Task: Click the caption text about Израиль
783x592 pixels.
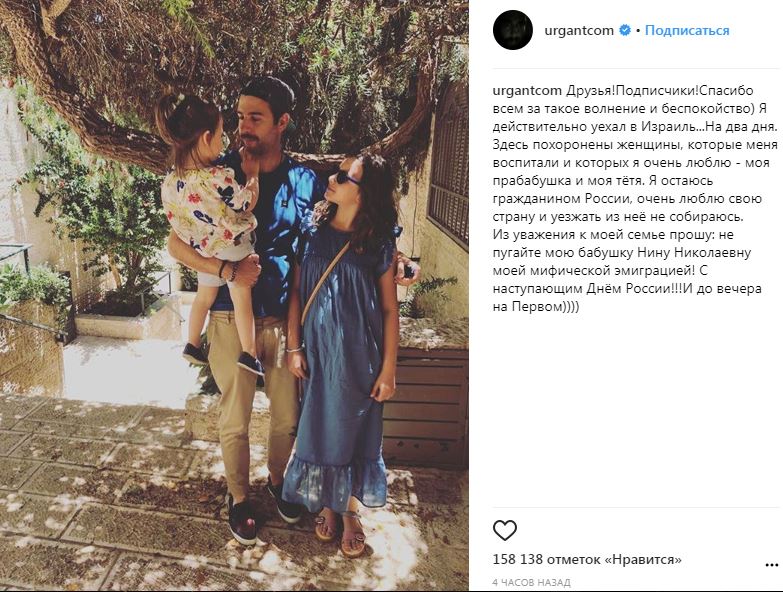Action: [635, 127]
